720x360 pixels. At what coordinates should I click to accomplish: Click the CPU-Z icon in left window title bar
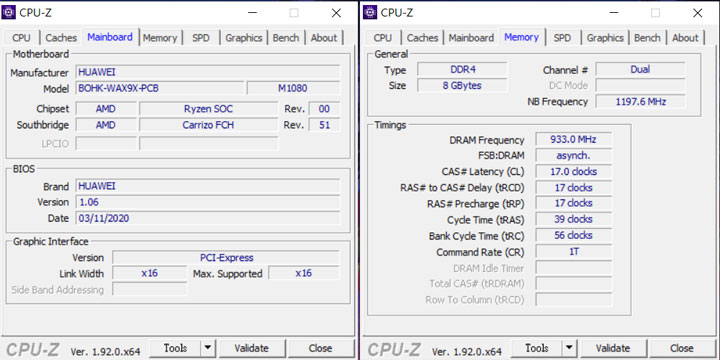(9, 12)
